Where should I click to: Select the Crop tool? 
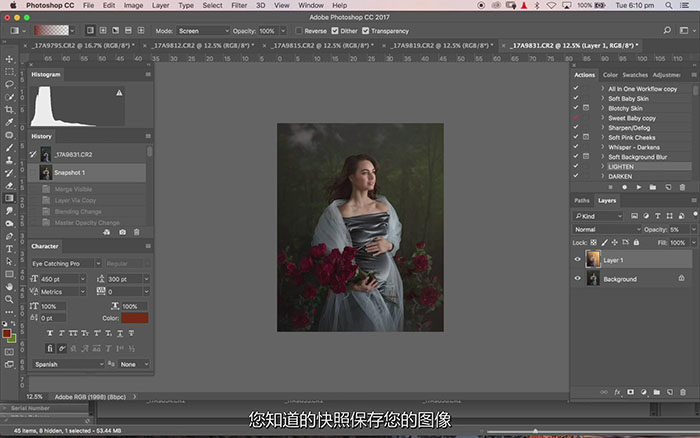(9, 109)
